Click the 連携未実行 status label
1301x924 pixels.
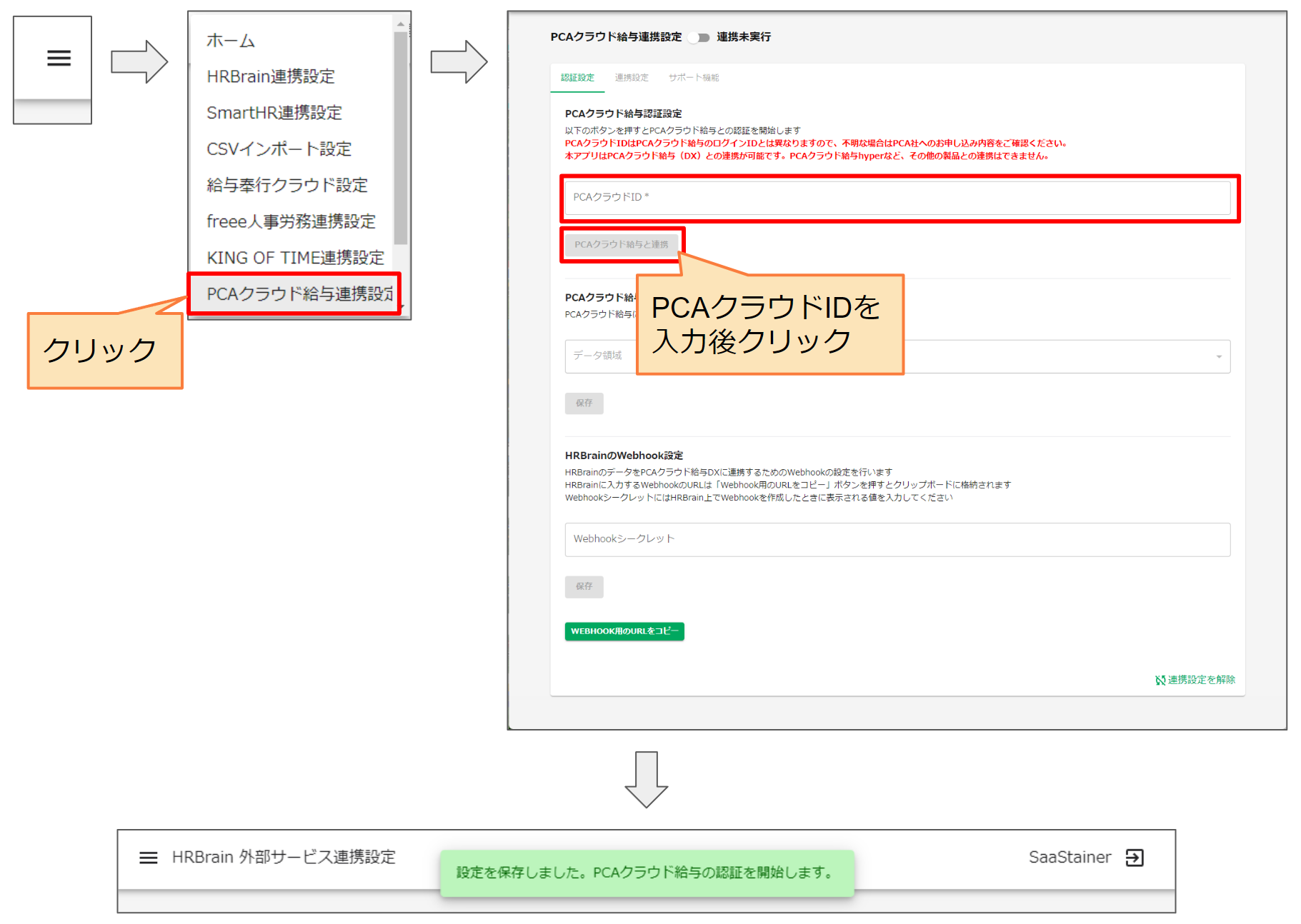coord(744,37)
